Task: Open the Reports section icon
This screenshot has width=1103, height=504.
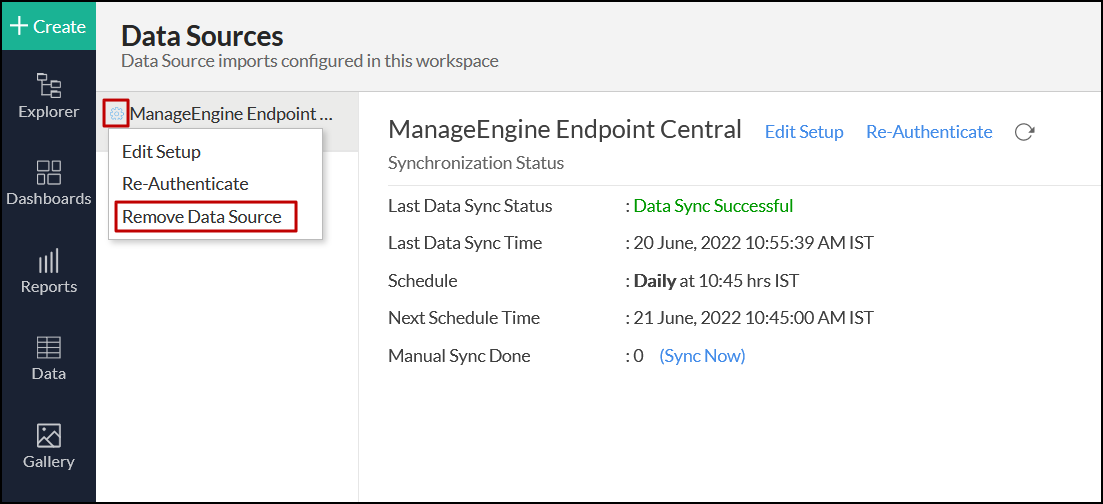Action: coord(48,261)
